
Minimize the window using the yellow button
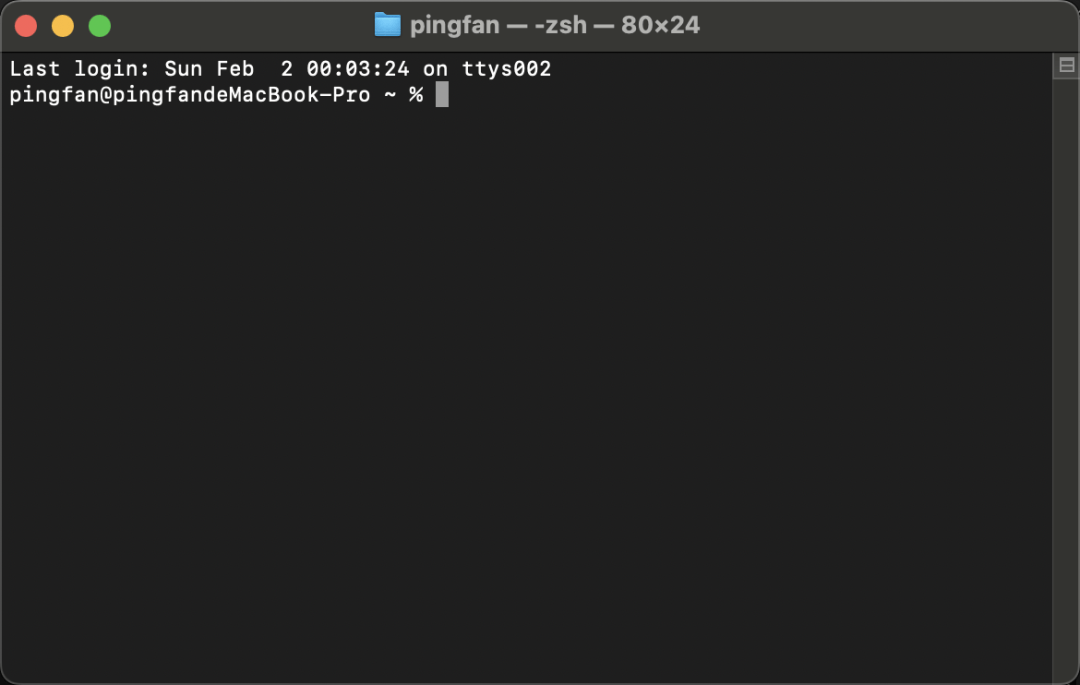click(63, 26)
